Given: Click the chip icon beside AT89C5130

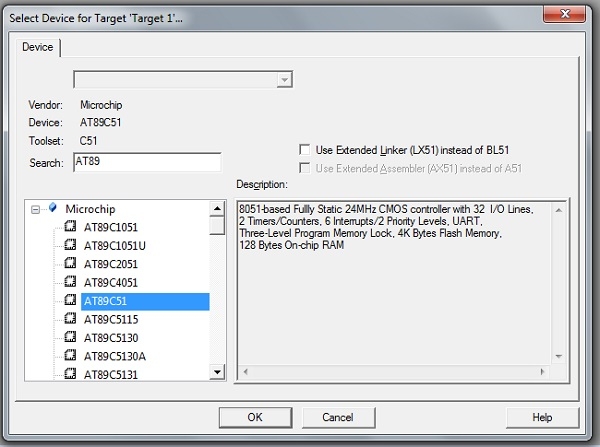Looking at the screenshot, I should click(x=70, y=336).
